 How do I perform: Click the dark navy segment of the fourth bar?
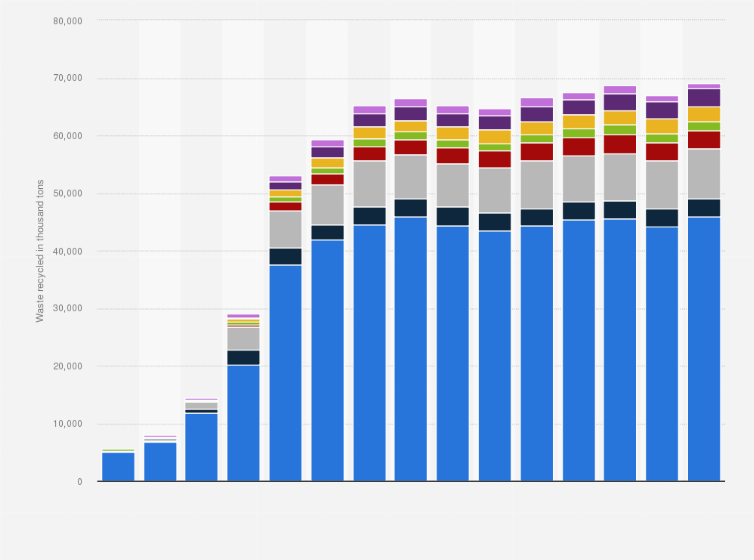[244, 357]
